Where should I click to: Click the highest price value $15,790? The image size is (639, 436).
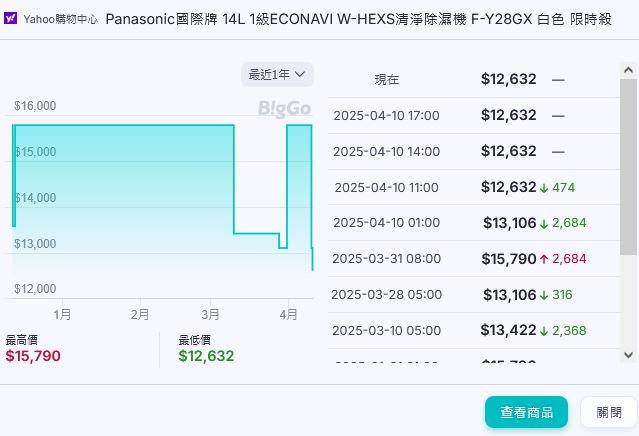[x=33, y=356]
